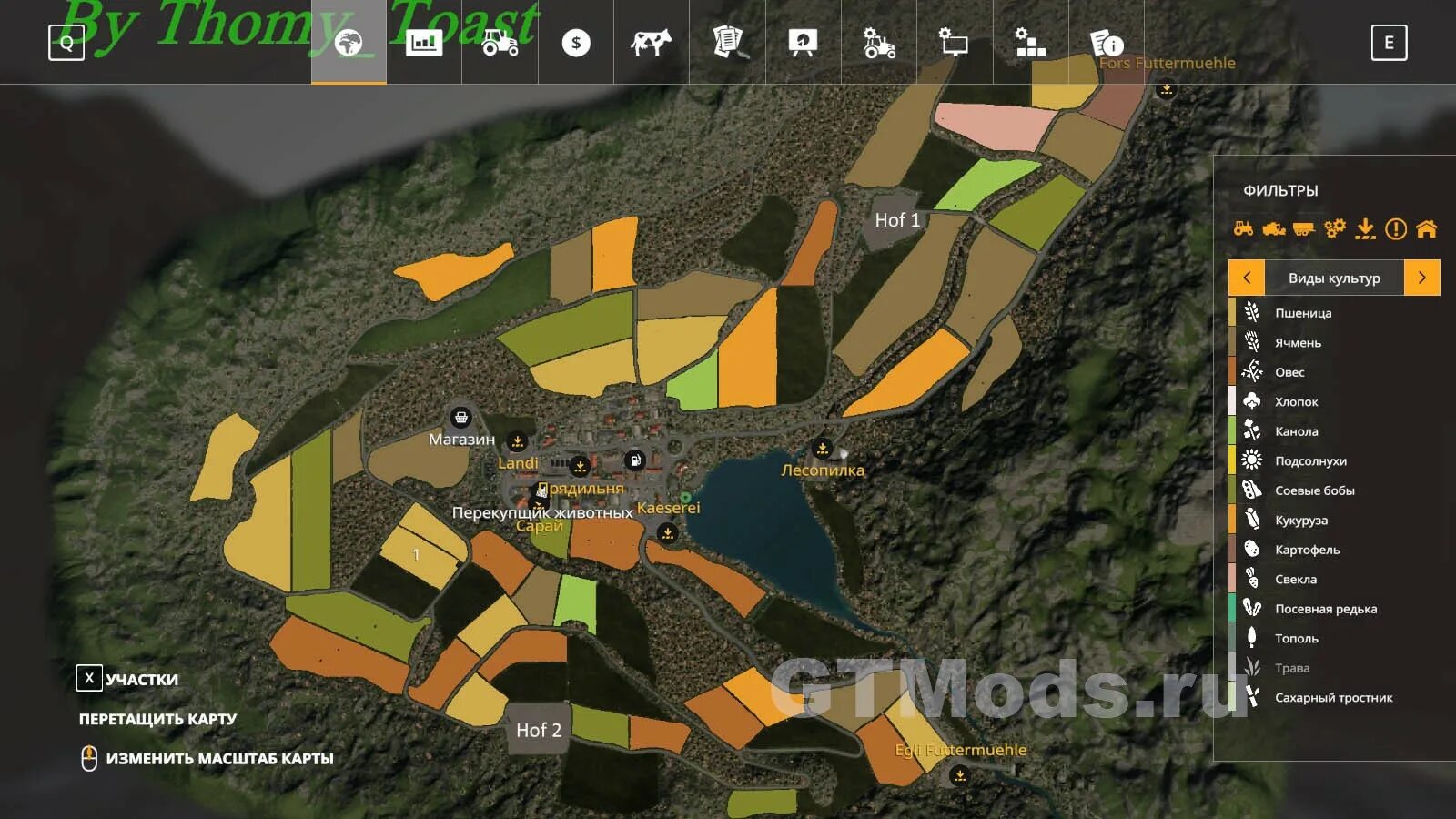Click the unloading icon above Прядильня label
1456x819 pixels.
point(580,467)
